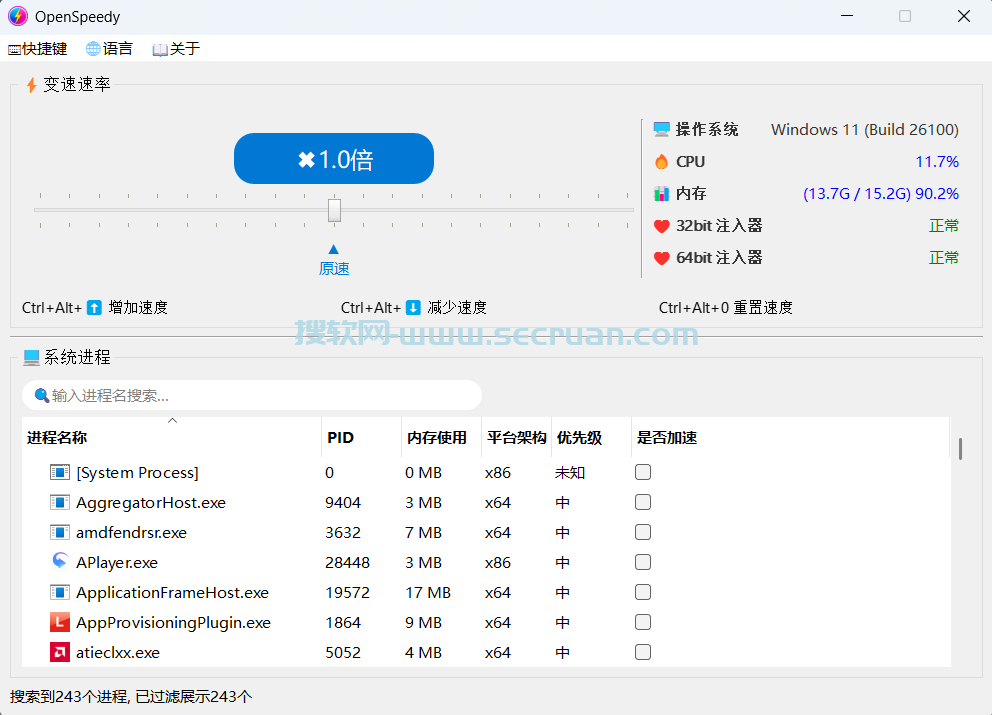Minimize the OpenSpeedy window
Screen dimensions: 992x715
click(x=847, y=16)
